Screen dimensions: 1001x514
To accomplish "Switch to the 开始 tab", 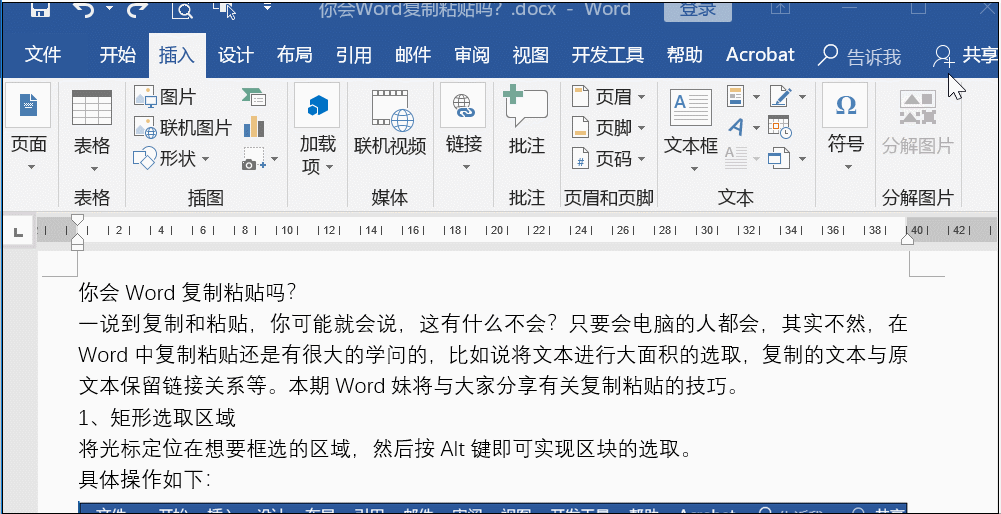I will tap(117, 55).
